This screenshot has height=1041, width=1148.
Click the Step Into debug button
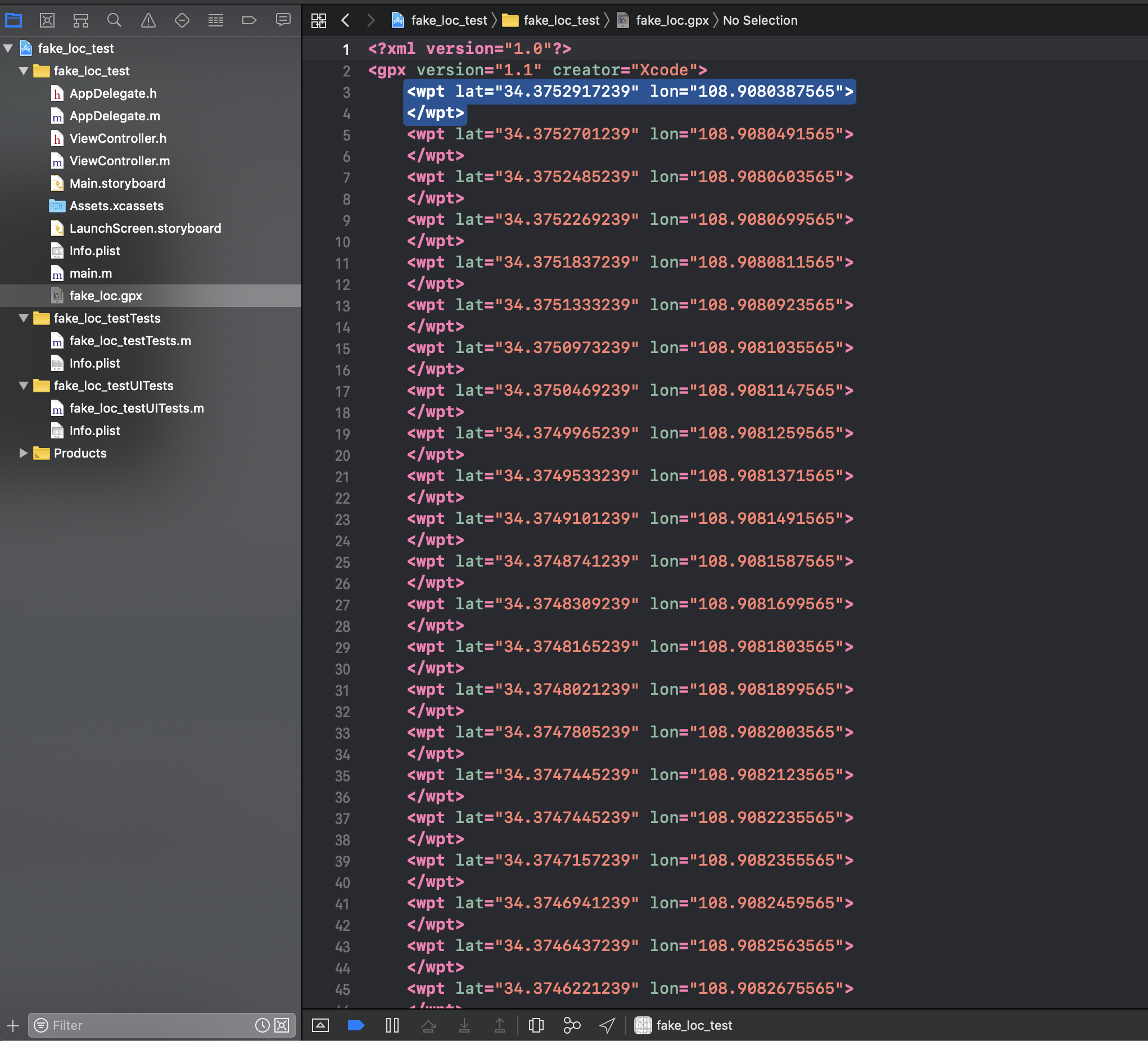coord(464,1025)
